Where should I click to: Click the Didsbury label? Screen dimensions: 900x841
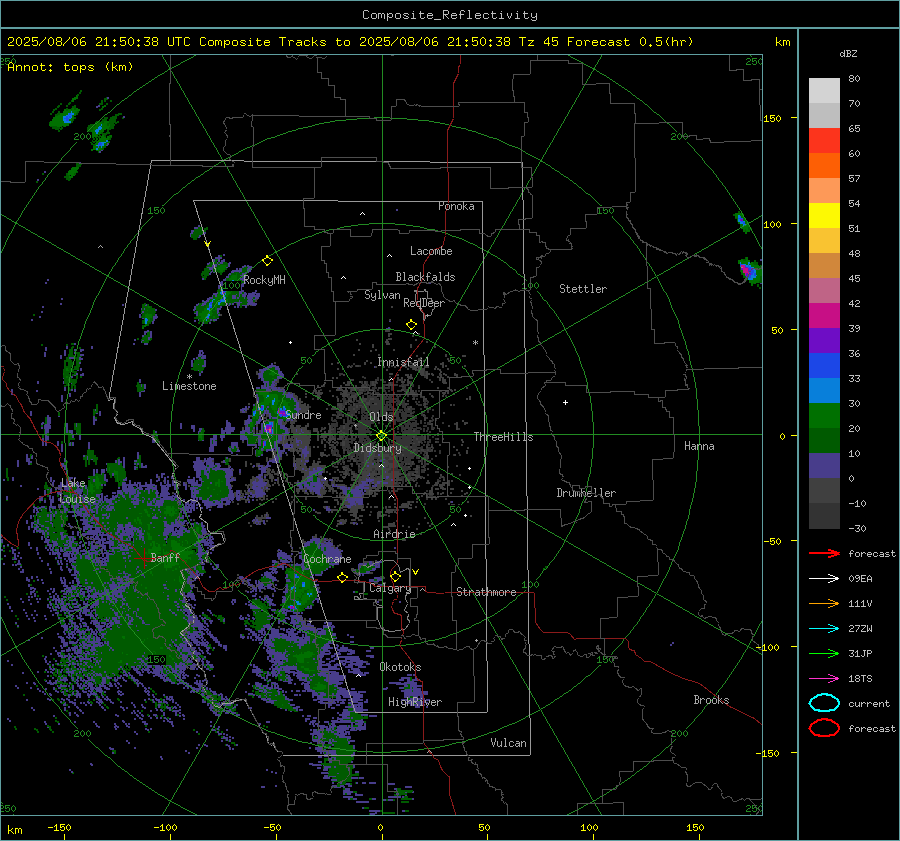point(378,448)
